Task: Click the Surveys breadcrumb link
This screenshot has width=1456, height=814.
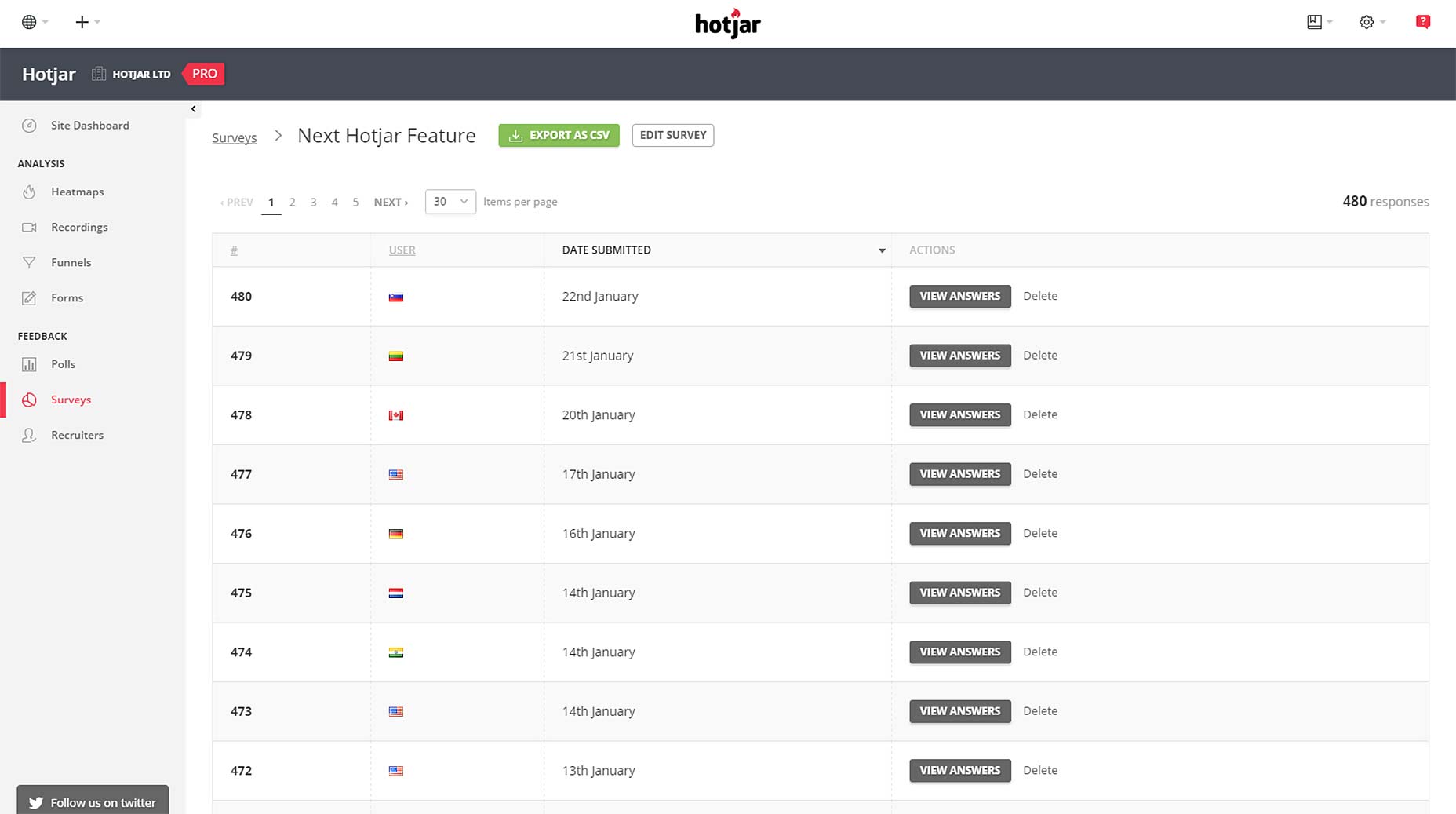Action: pos(235,137)
